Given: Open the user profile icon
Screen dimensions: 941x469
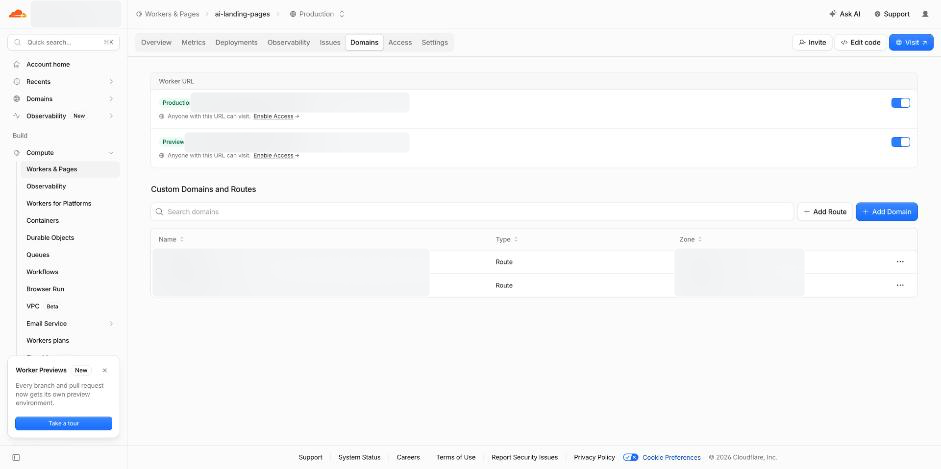Looking at the screenshot, I should tap(925, 14).
